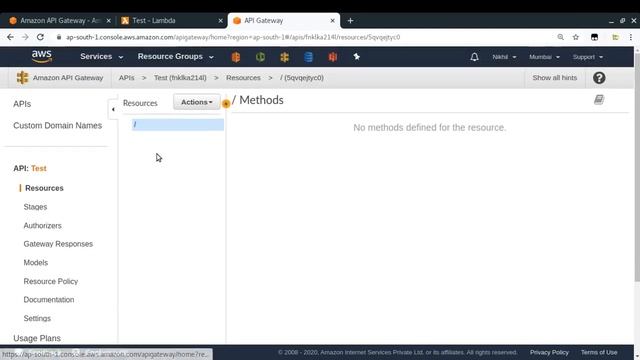
Task: Click the browser extension icon
Action: [x=594, y=37]
